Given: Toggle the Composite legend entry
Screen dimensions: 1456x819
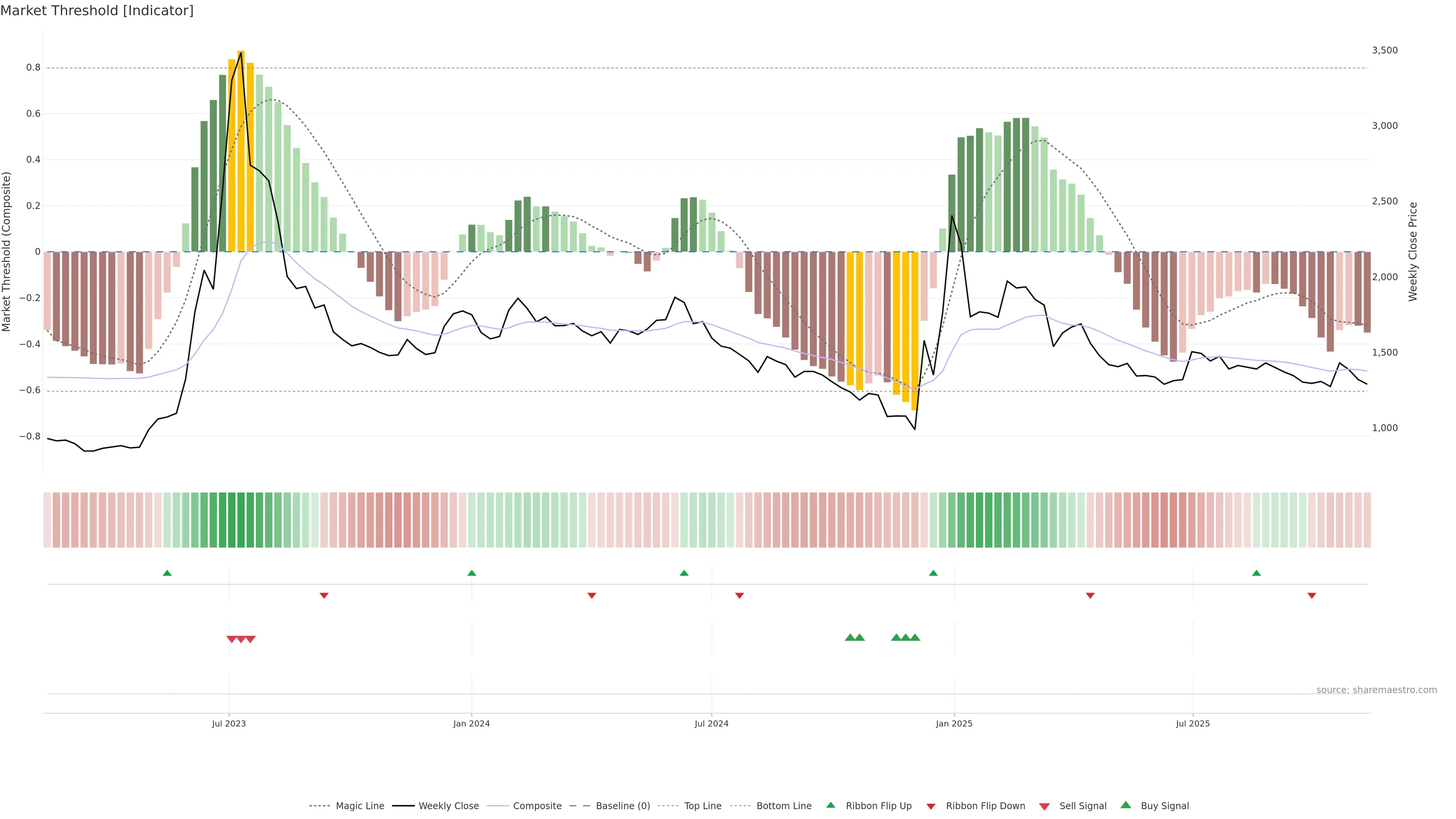Looking at the screenshot, I should pyautogui.click(x=537, y=806).
